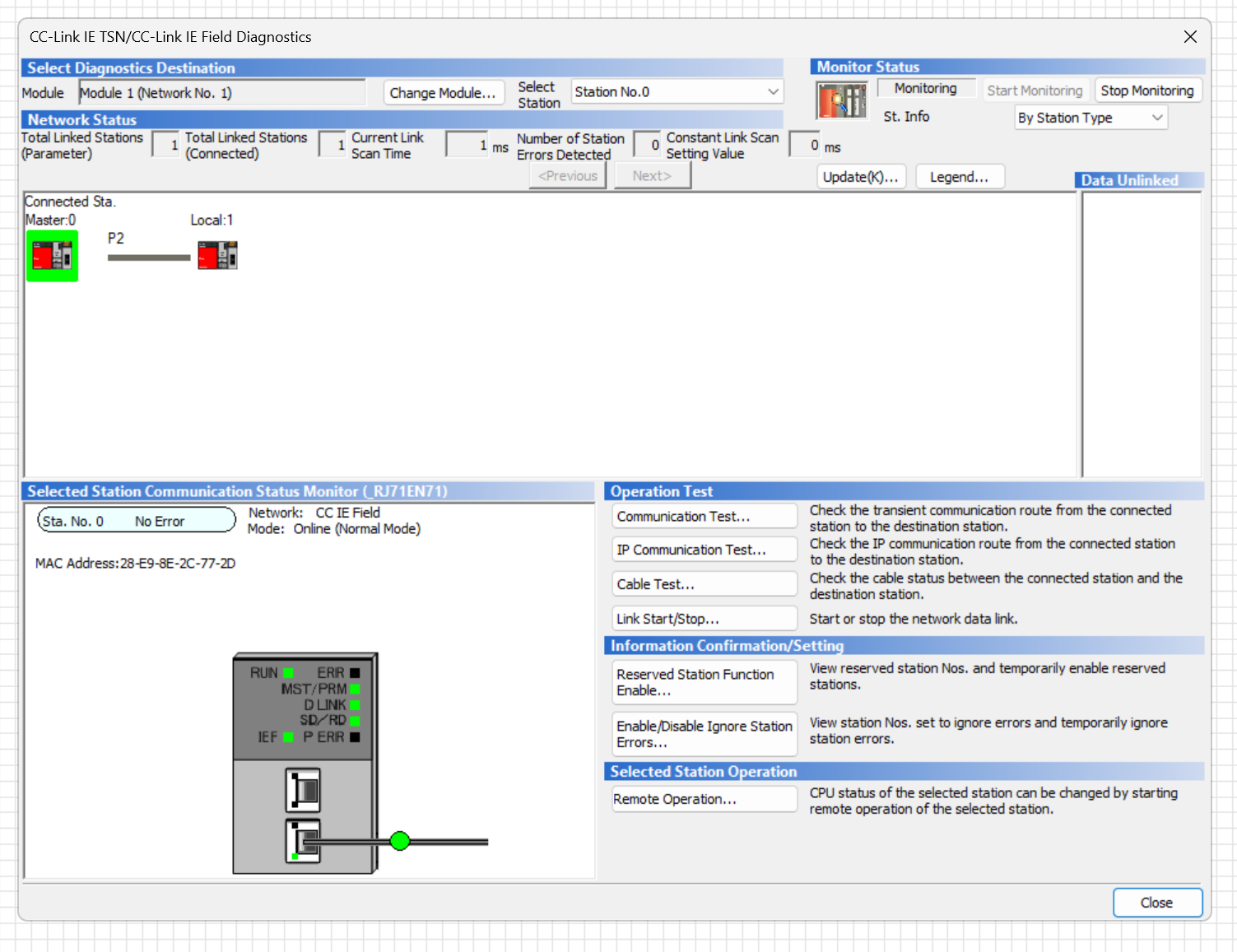Click Constant Link Scan Setting Value field
This screenshot has height=952, width=1237.
point(804,145)
